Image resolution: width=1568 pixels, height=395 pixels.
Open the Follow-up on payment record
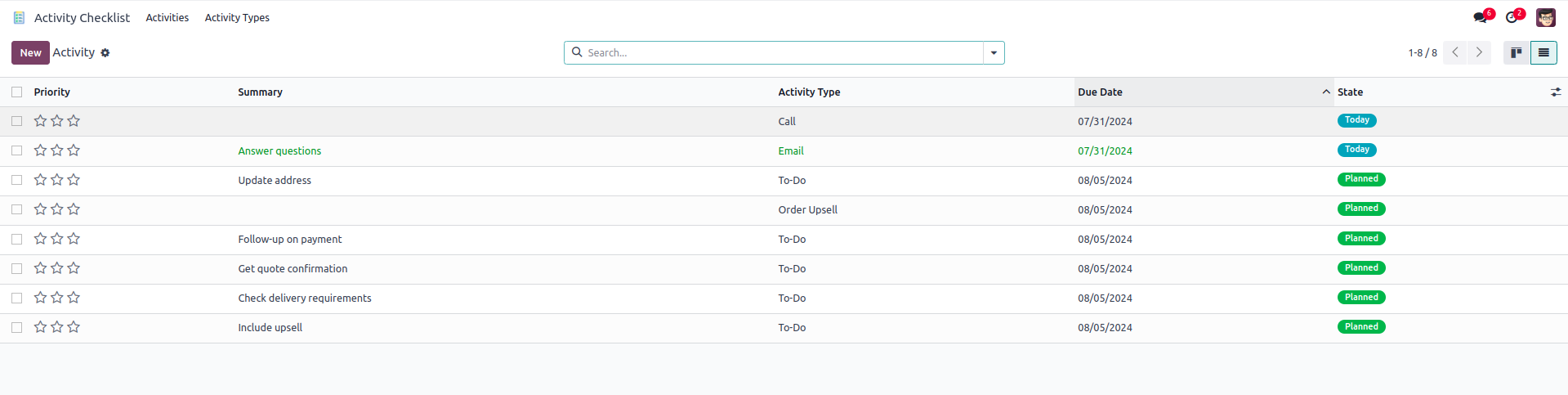(x=290, y=239)
